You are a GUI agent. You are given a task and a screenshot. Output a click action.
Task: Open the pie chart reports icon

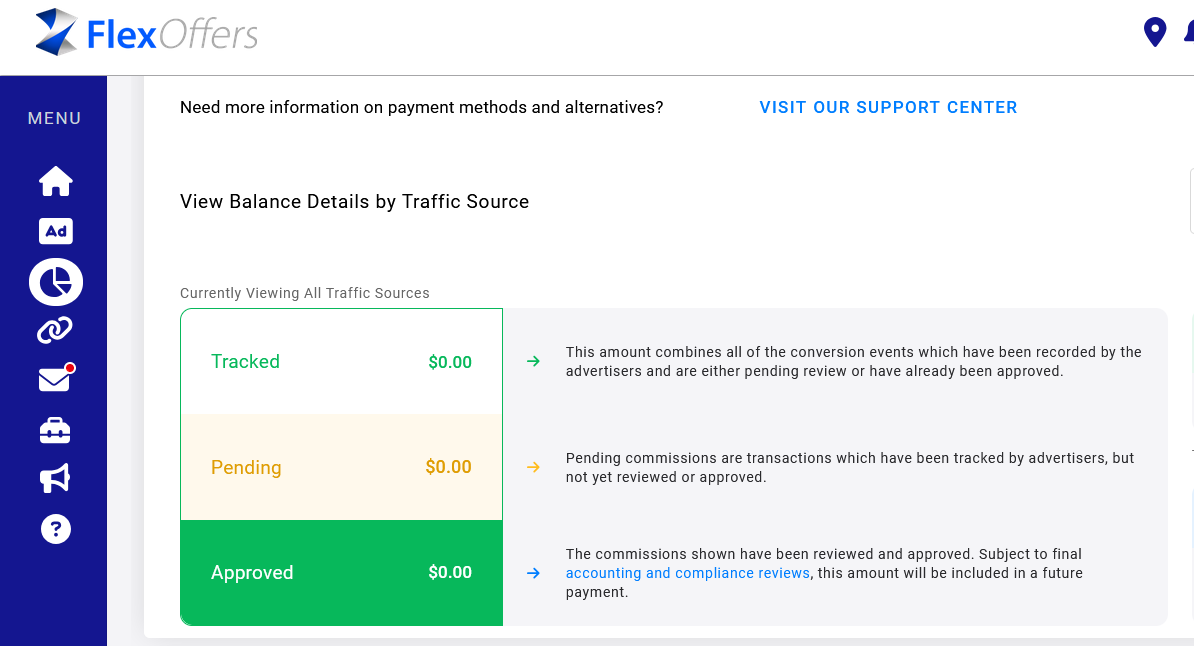point(56,282)
